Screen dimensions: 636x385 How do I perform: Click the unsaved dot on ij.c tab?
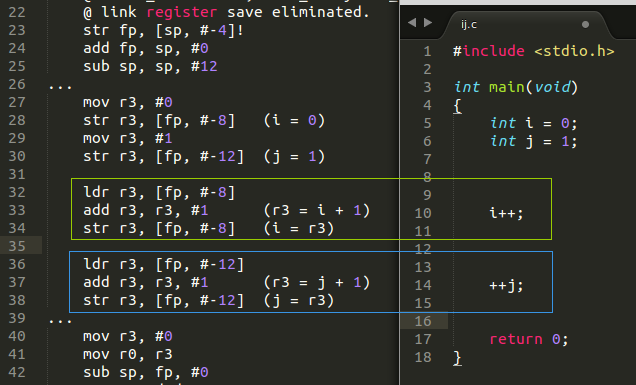[585, 25]
